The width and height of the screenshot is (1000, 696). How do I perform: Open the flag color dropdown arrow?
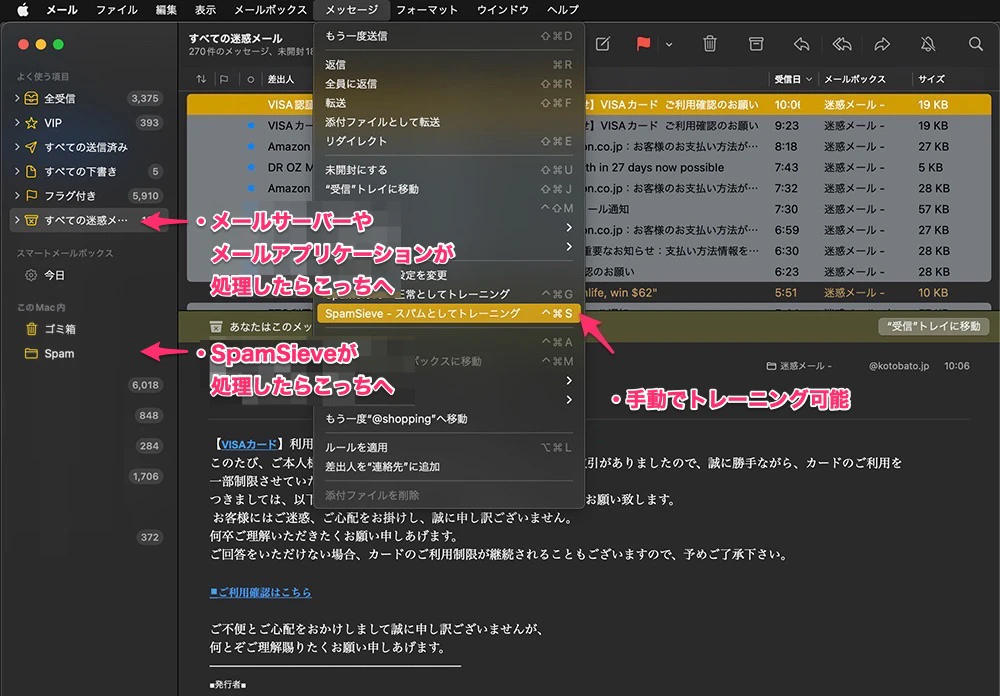(x=668, y=44)
